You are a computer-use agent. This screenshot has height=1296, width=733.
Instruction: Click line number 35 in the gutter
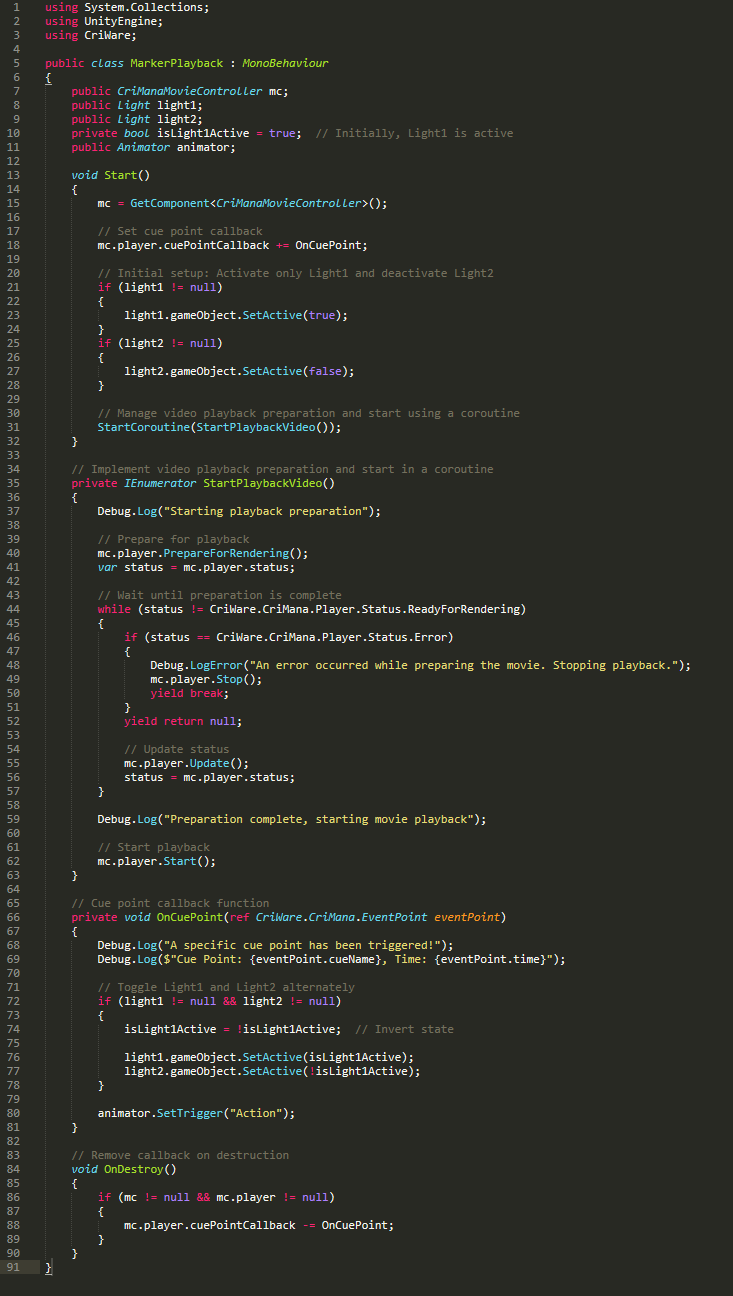tap(12, 483)
